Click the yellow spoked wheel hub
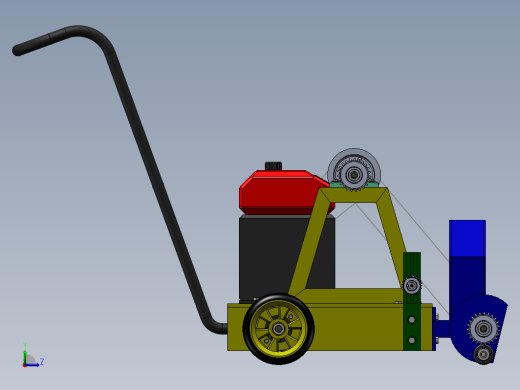 coord(279,329)
